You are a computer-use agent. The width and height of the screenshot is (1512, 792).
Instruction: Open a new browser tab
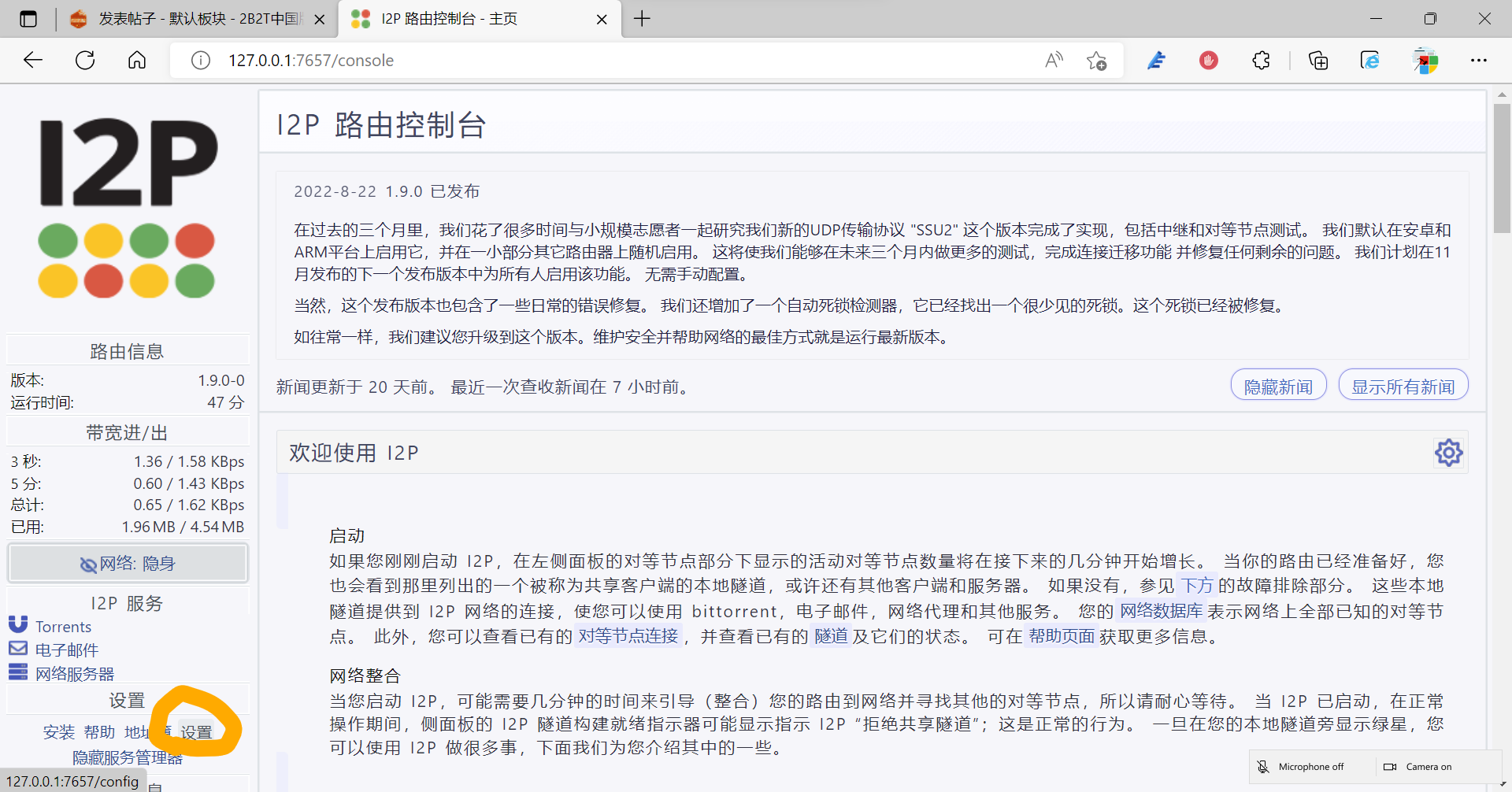(642, 19)
